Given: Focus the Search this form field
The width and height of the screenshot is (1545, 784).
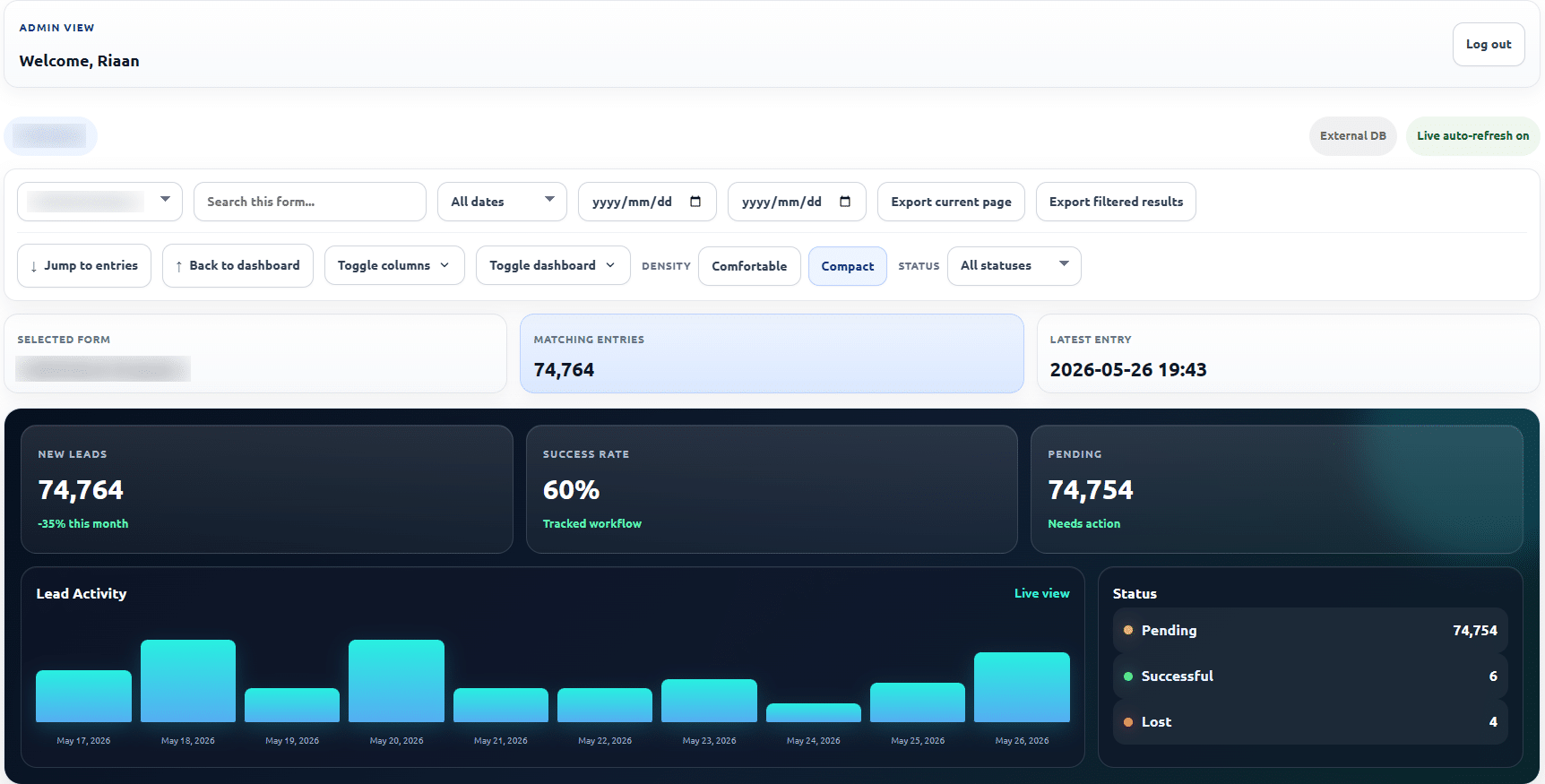Looking at the screenshot, I should click(310, 202).
